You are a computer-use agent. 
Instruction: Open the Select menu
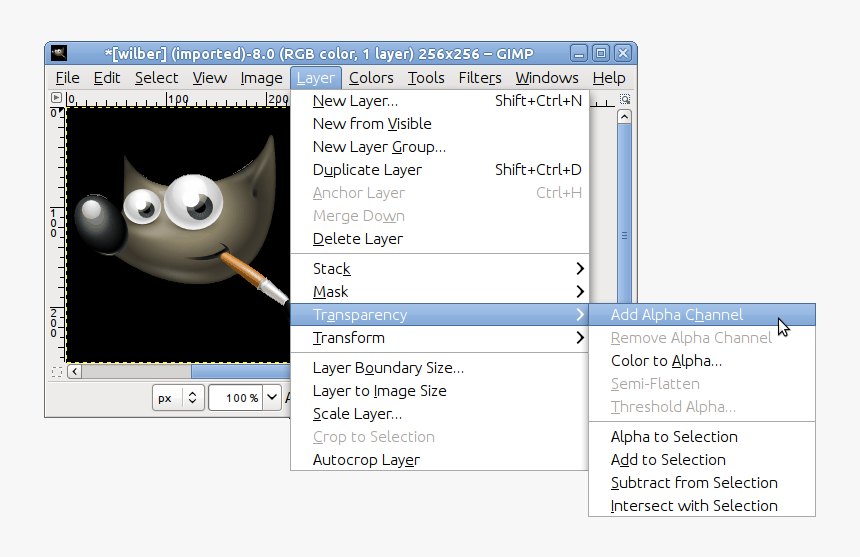pyautogui.click(x=156, y=78)
